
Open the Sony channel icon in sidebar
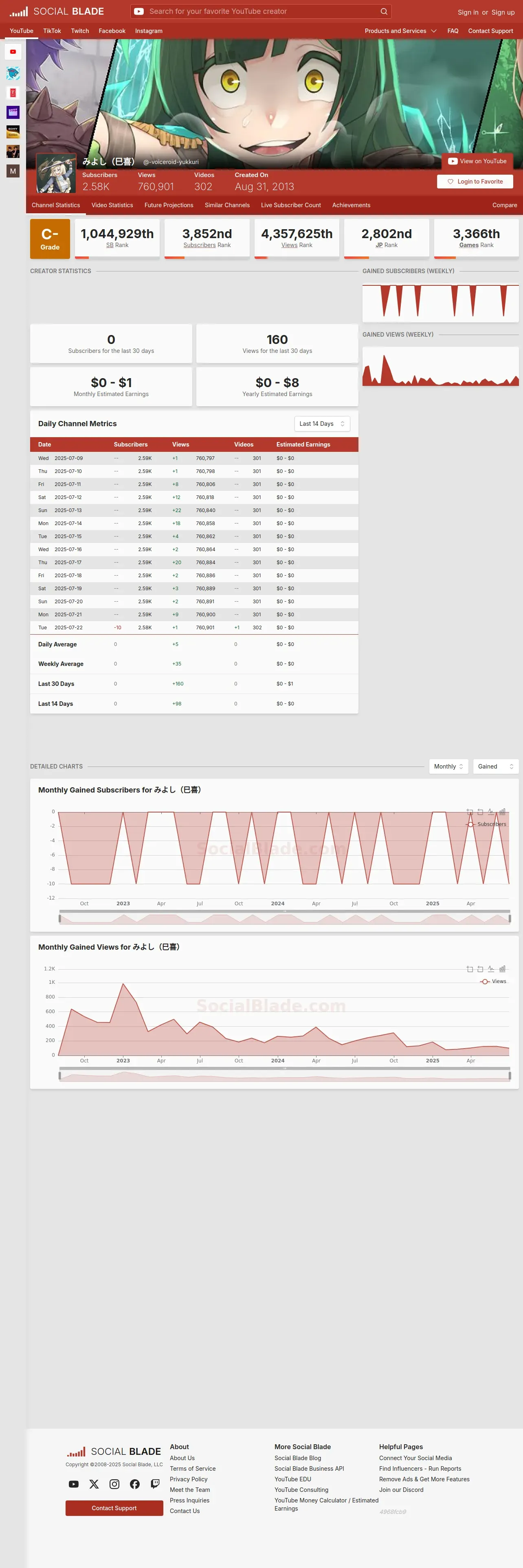point(13,131)
